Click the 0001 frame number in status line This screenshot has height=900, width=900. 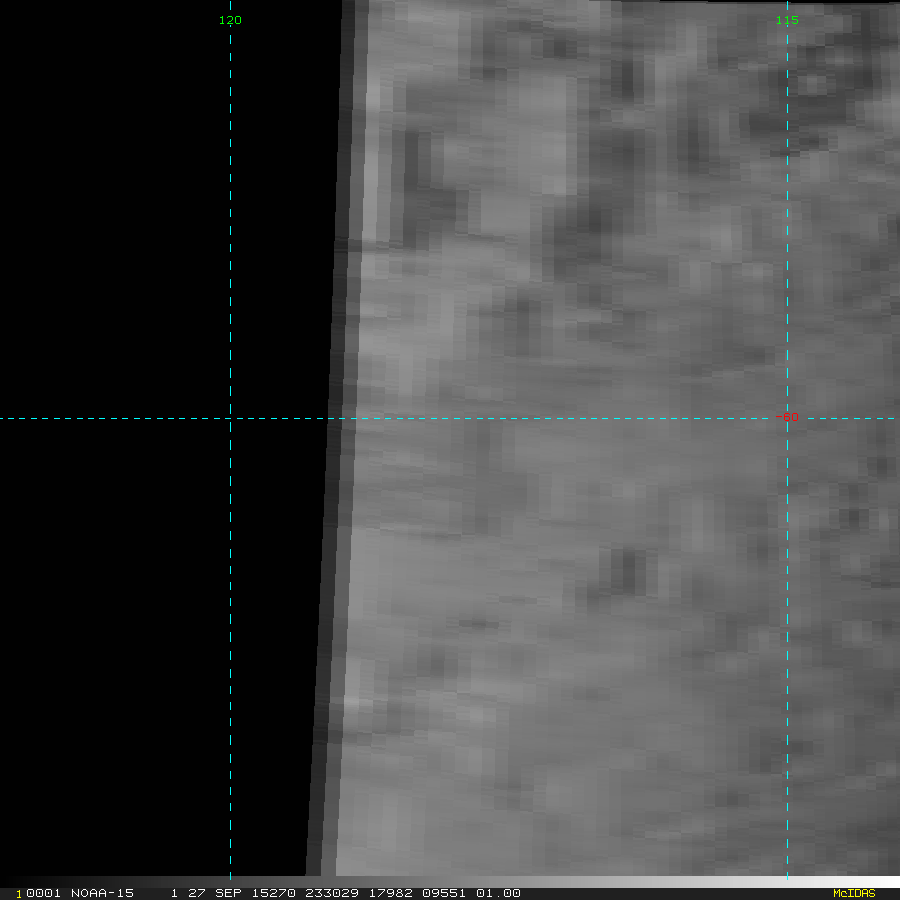pyautogui.click(x=40, y=893)
